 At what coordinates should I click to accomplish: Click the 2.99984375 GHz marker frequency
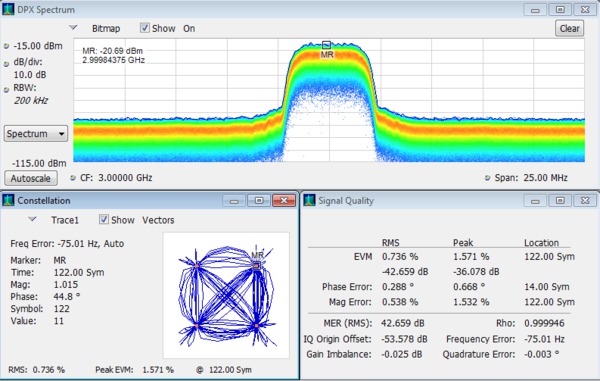[113, 60]
